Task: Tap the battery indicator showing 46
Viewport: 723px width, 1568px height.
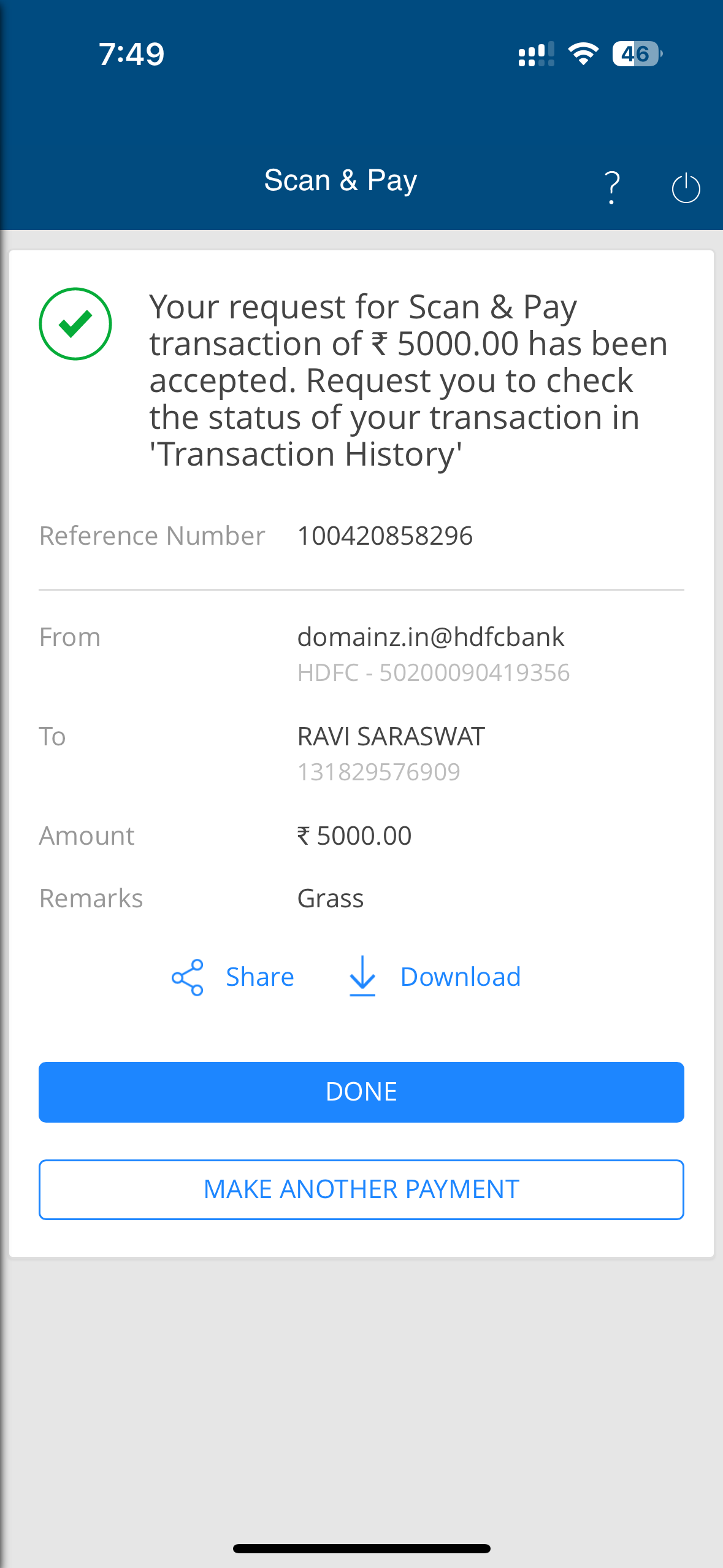Action: [x=637, y=54]
